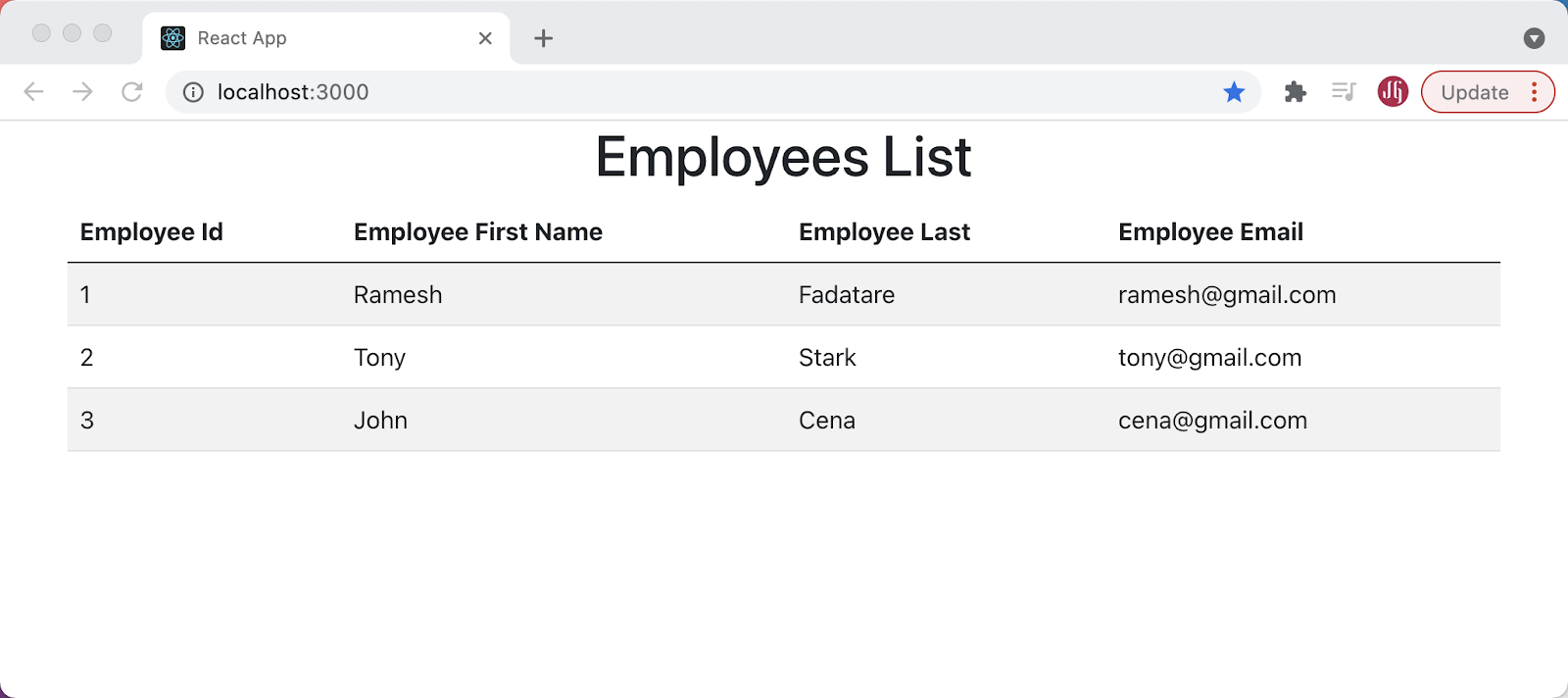Expand the tab search down arrow

click(1534, 38)
